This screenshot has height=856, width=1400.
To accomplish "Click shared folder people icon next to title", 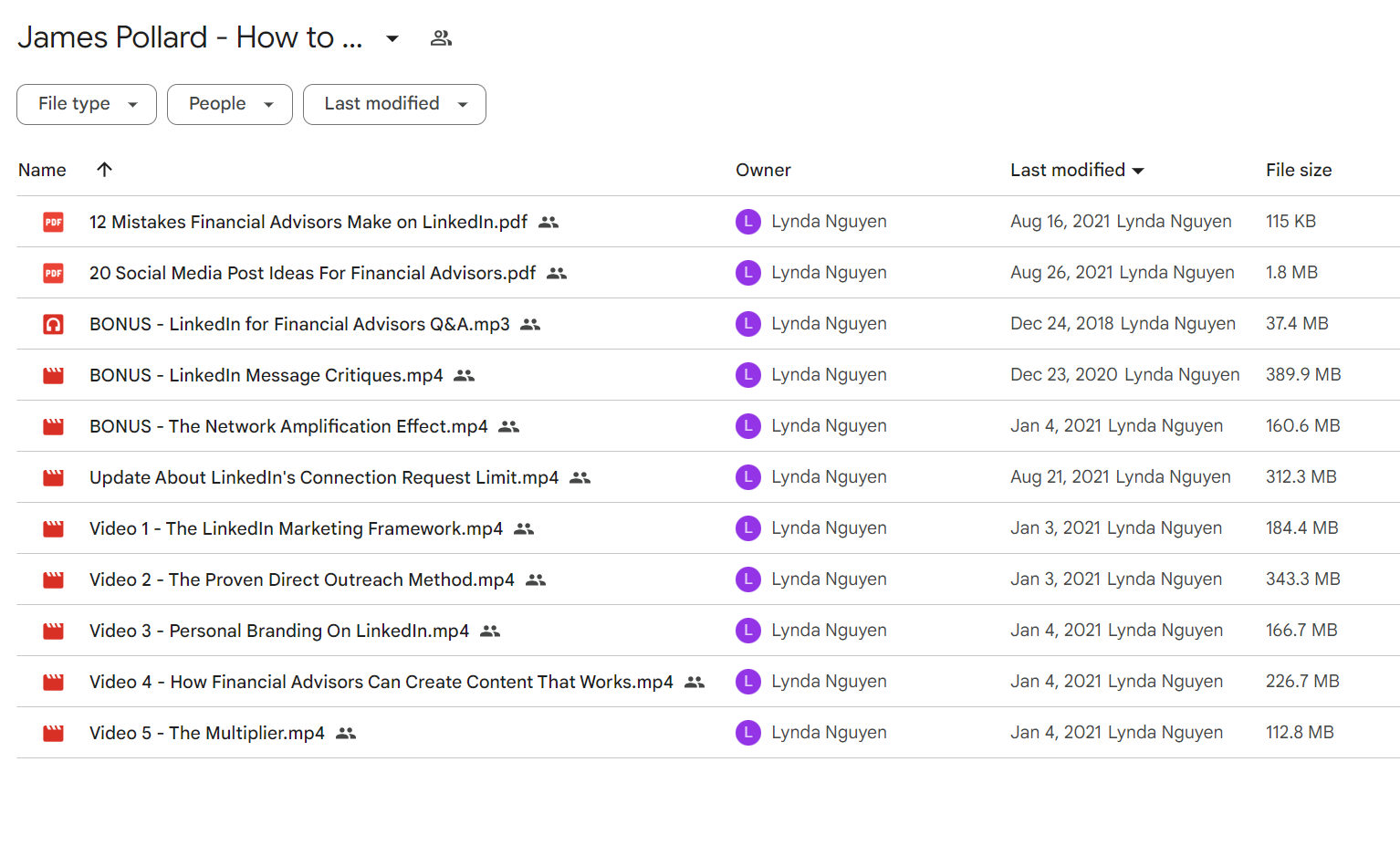I will click(442, 38).
